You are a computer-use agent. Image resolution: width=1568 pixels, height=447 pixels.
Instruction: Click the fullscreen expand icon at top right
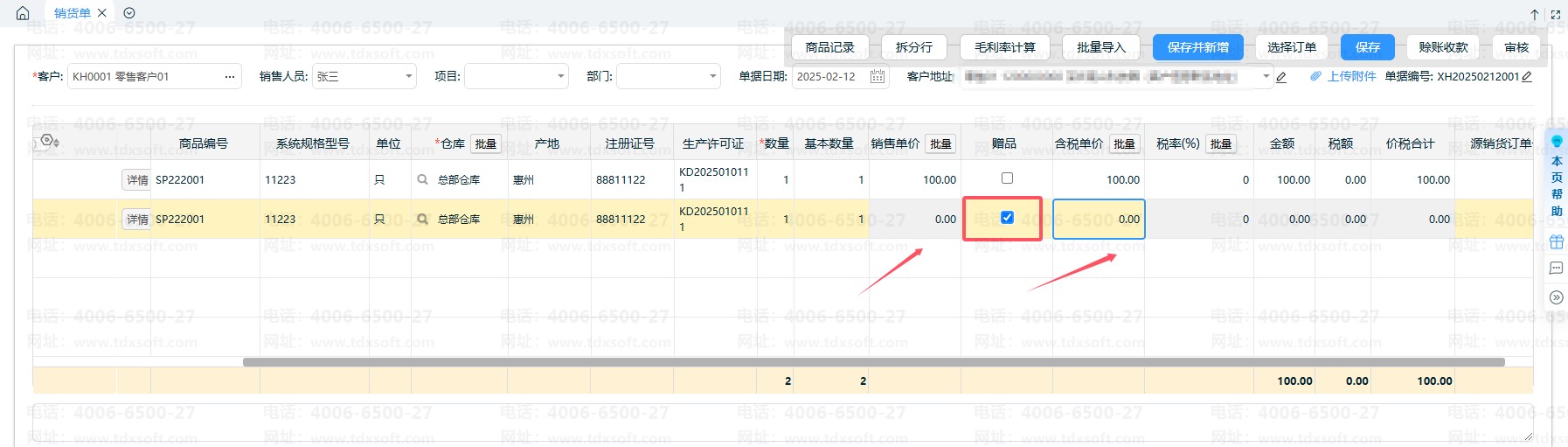tap(1555, 14)
